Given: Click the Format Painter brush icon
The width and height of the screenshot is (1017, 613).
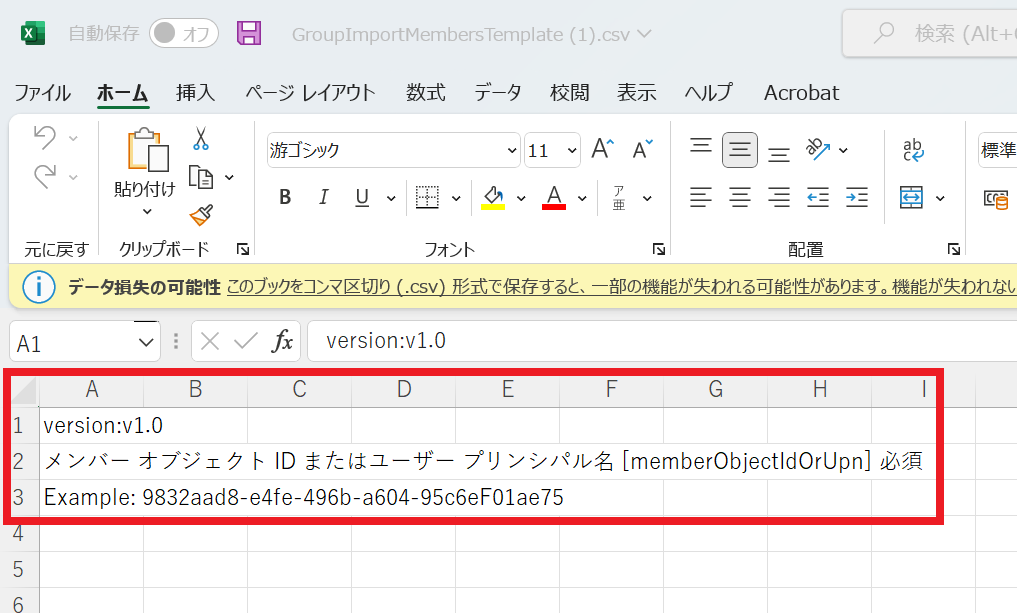Looking at the screenshot, I should (201, 214).
